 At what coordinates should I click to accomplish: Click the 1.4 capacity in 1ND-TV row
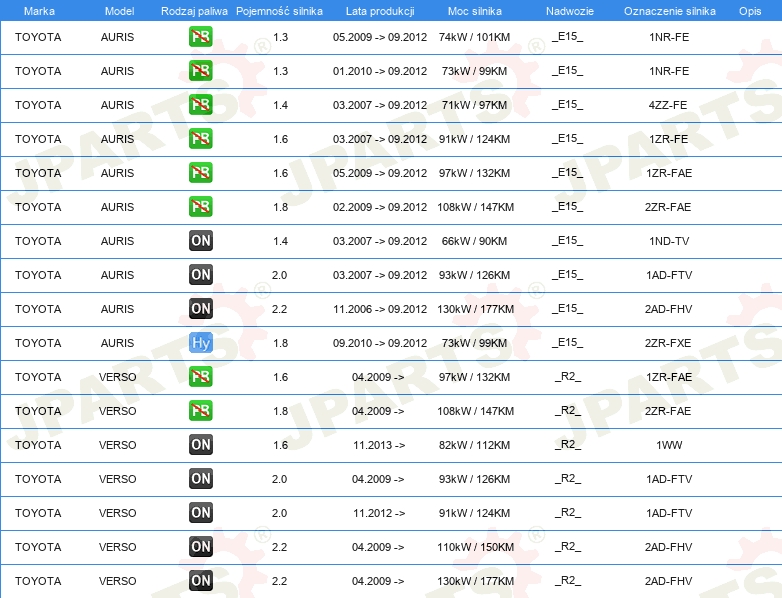pyautogui.click(x=280, y=241)
